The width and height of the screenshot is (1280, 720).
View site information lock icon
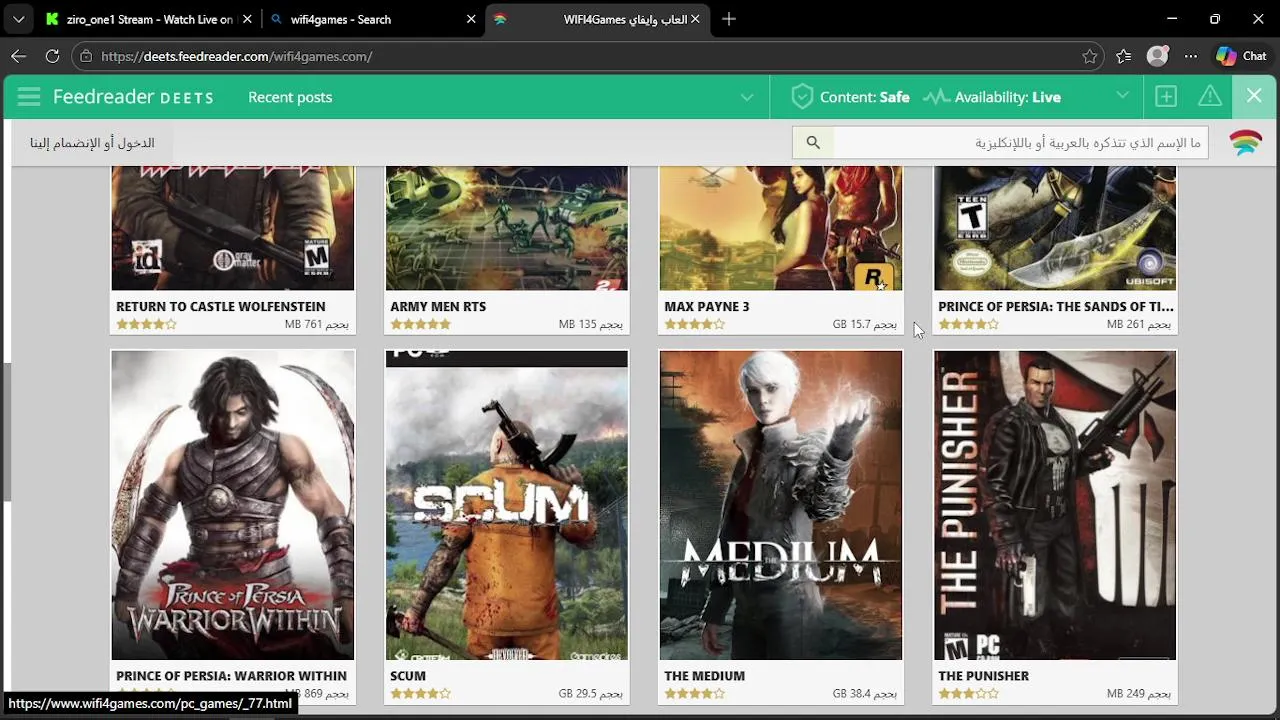point(86,56)
